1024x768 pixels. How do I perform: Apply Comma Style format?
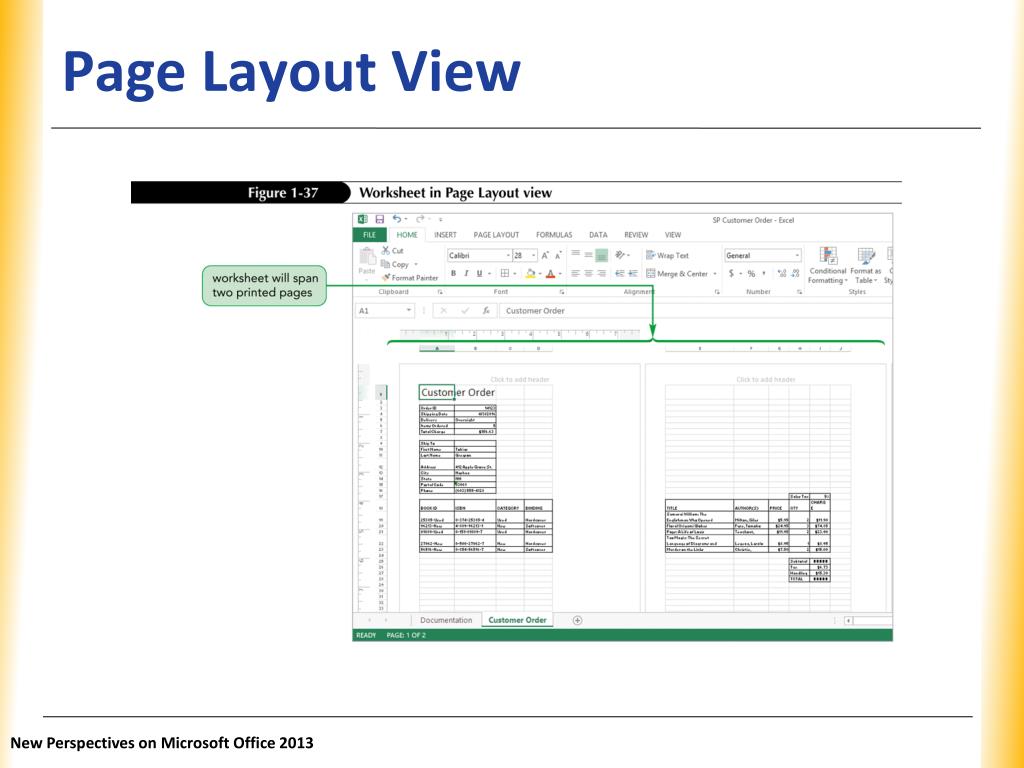tap(763, 274)
